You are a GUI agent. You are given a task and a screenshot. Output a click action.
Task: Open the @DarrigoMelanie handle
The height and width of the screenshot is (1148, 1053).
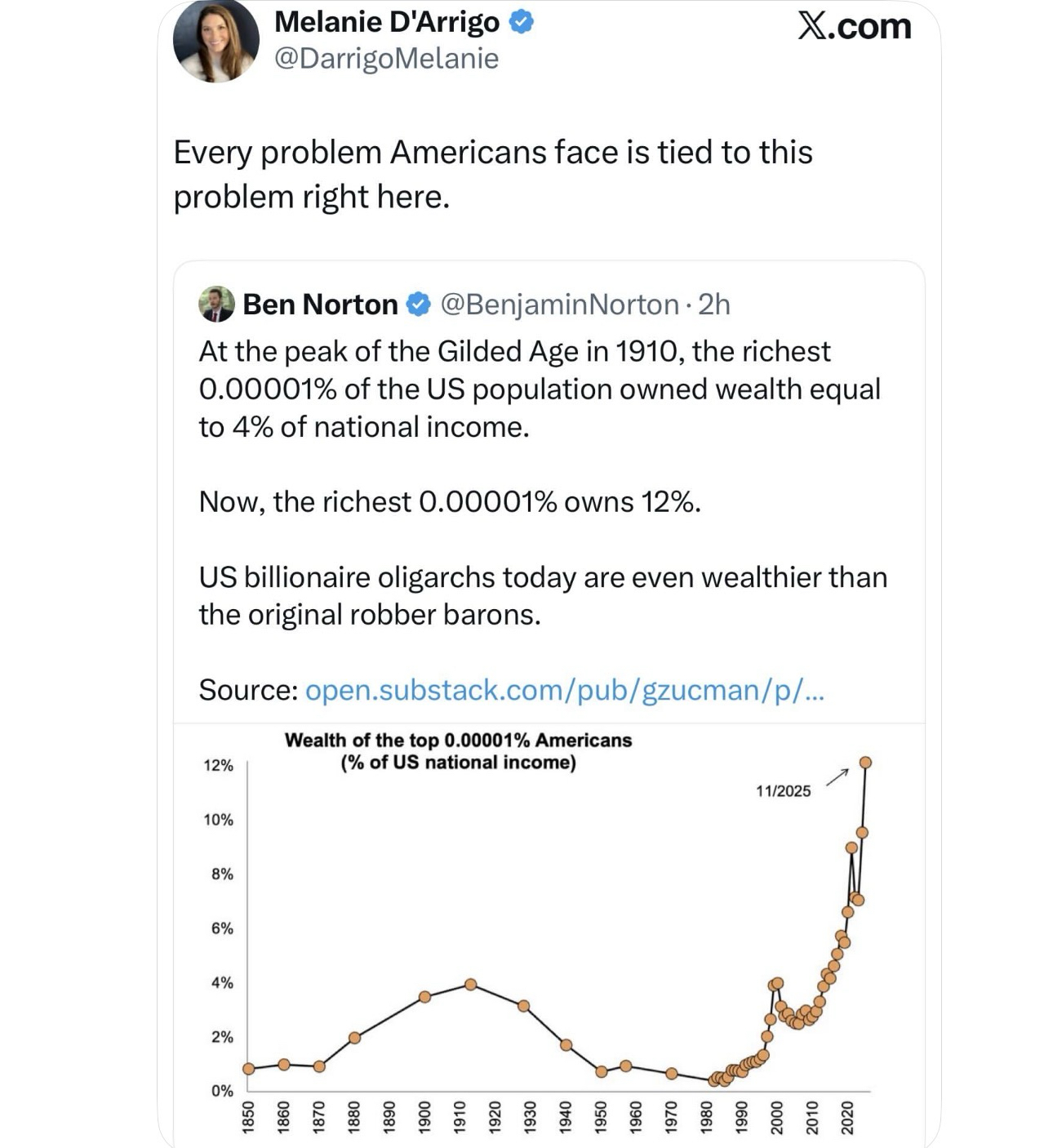pos(386,59)
